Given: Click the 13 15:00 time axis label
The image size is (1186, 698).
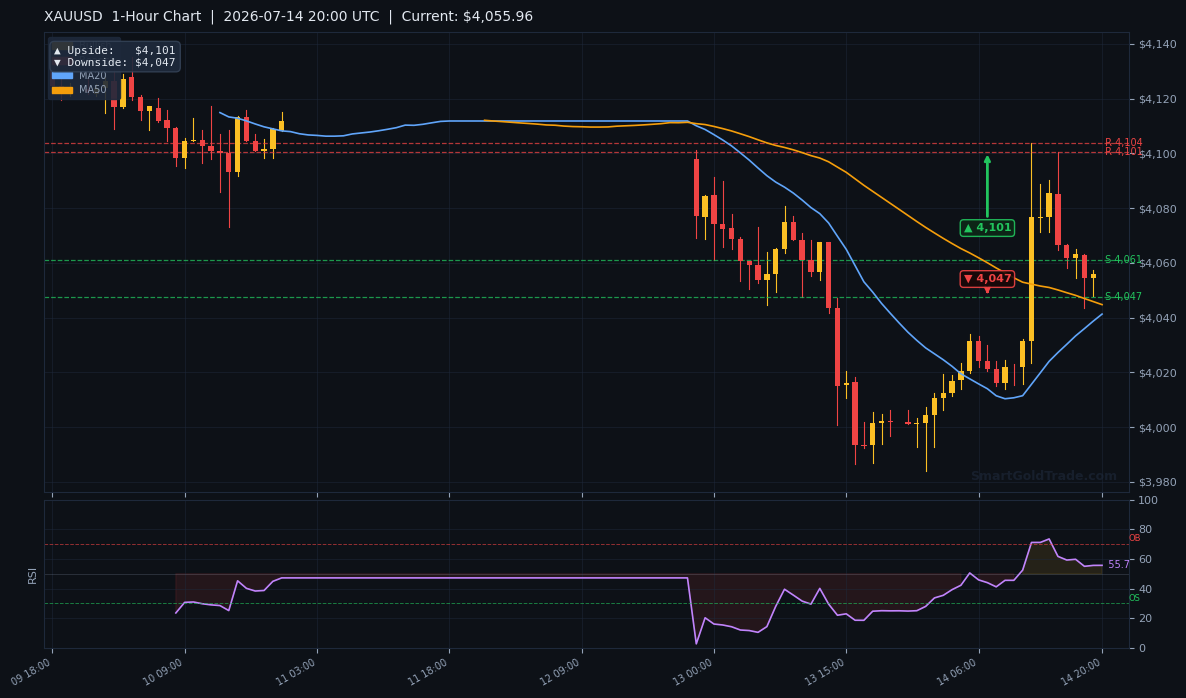Looking at the screenshot, I should (825, 672).
